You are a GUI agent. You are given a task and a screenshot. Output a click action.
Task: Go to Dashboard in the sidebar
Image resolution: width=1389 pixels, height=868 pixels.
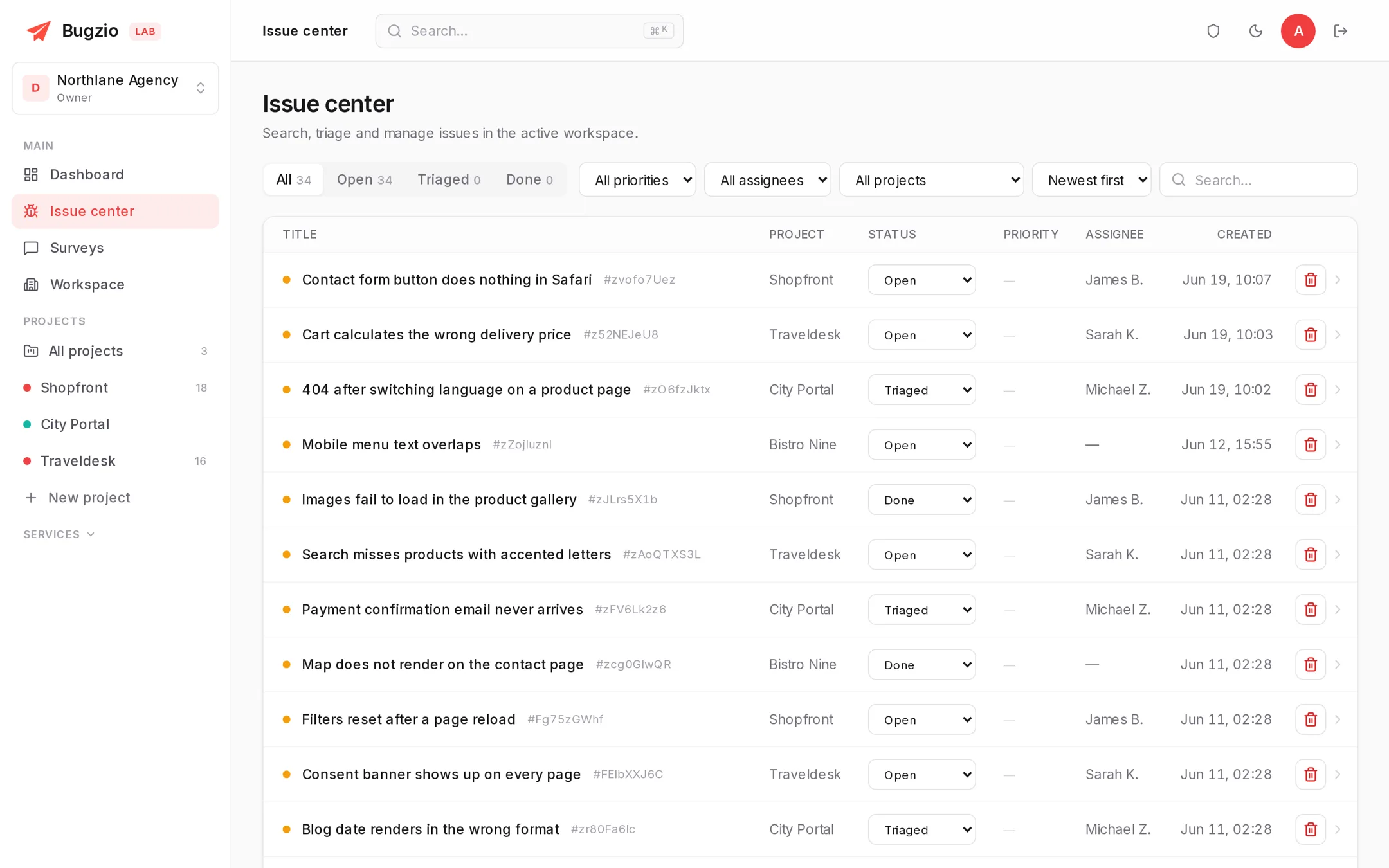pos(115,175)
